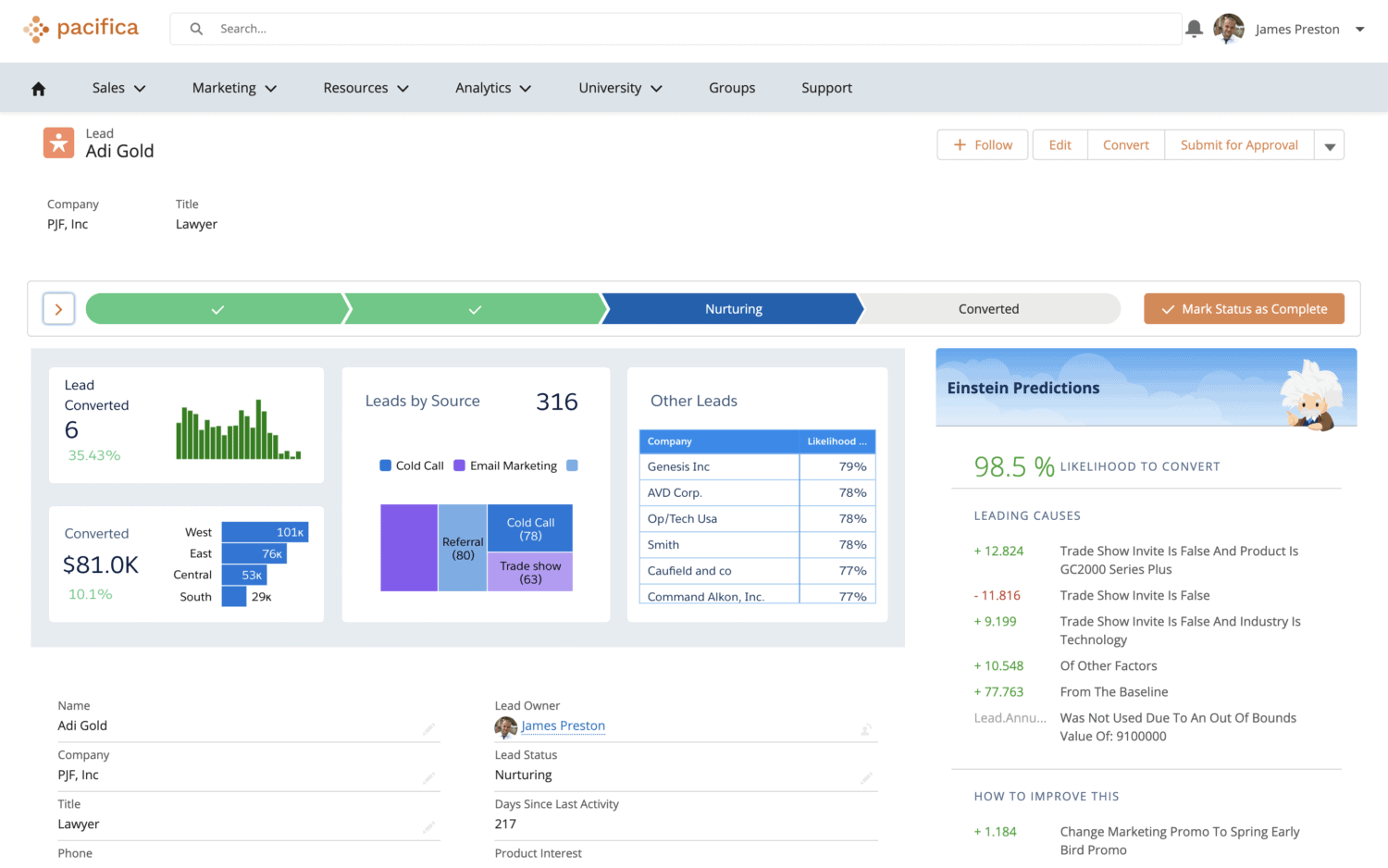The height and width of the screenshot is (868, 1388).
Task: Select the Nurturing stage on the sales path
Action: click(733, 308)
